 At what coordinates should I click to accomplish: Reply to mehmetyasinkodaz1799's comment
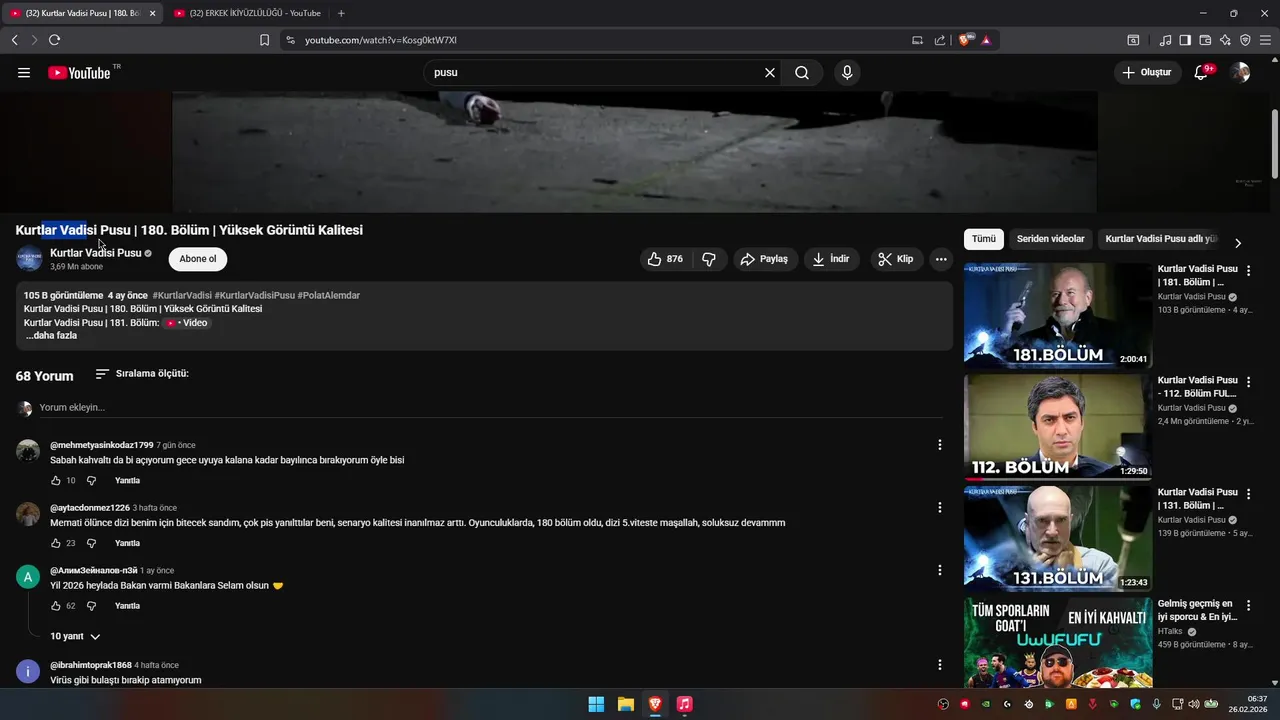[127, 481]
